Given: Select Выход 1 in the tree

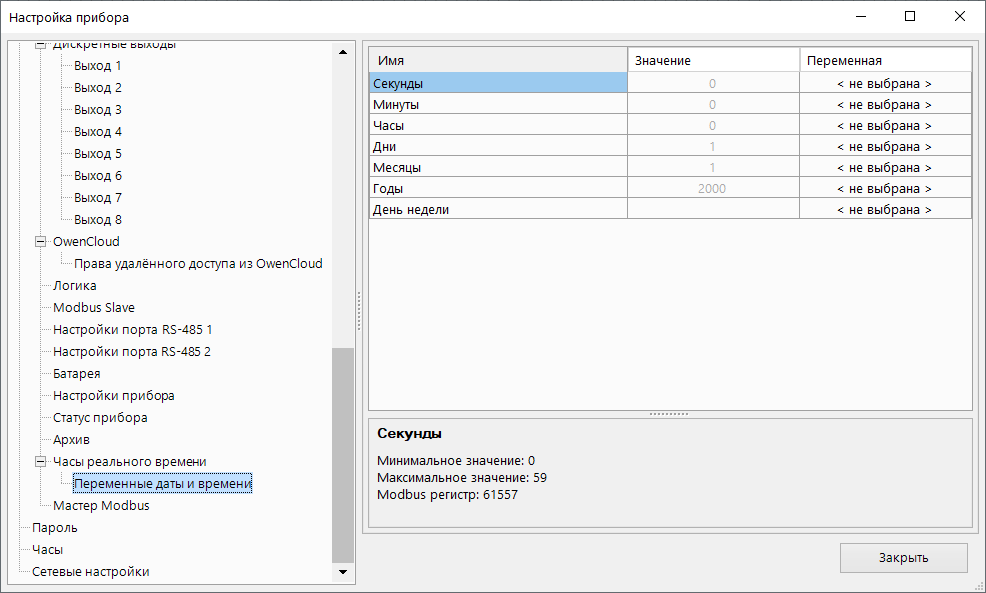Looking at the screenshot, I should pos(97,66).
